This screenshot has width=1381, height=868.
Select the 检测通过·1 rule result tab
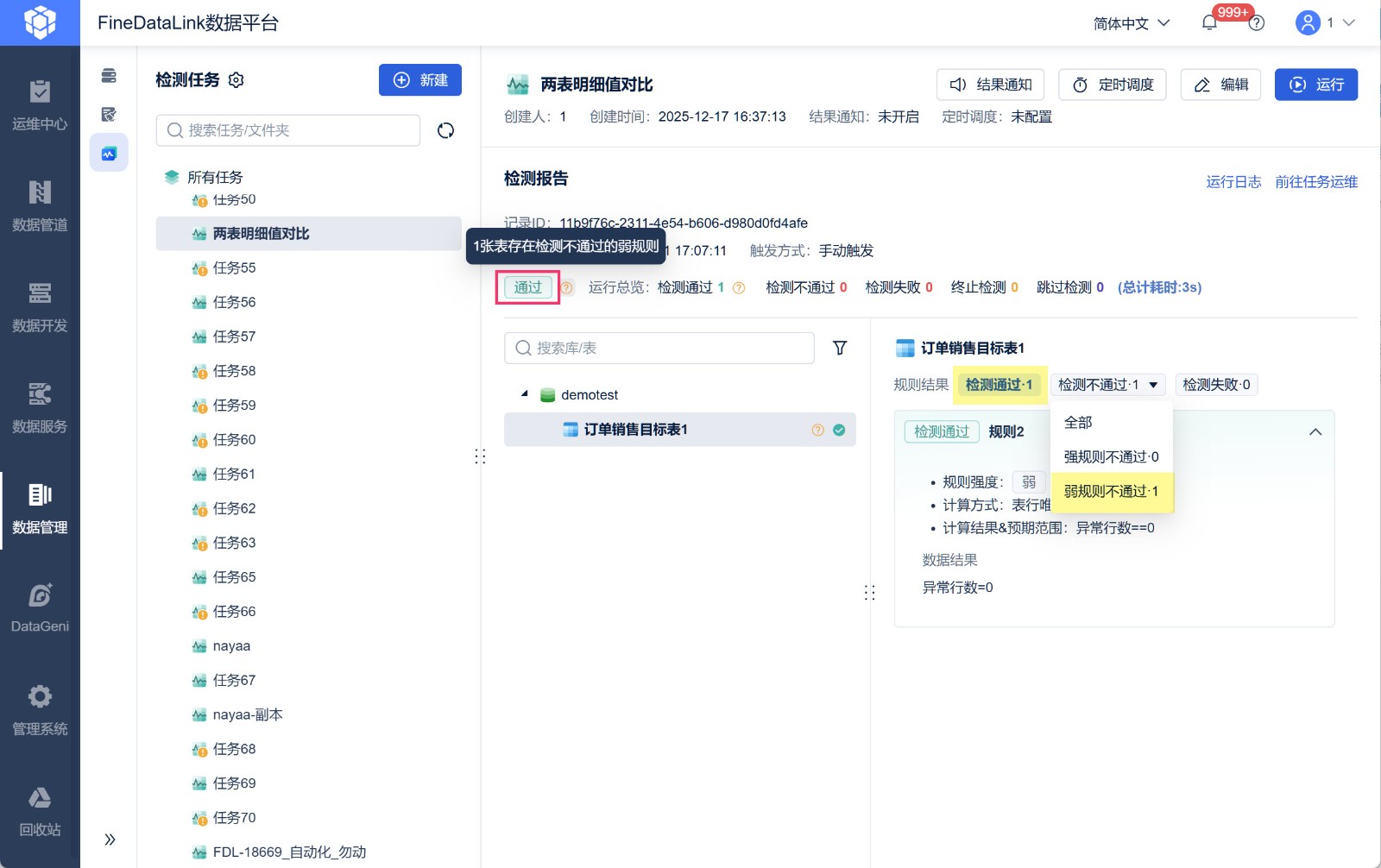pyautogui.click(x=999, y=385)
